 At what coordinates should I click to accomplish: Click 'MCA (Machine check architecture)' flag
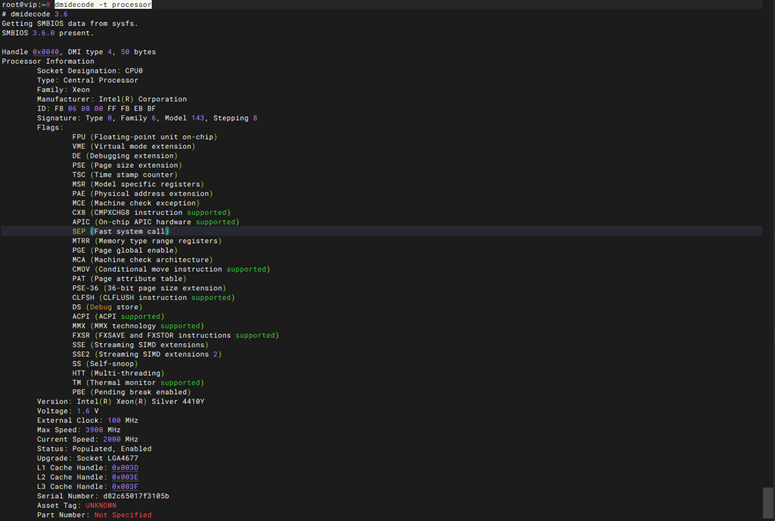[x=142, y=260]
